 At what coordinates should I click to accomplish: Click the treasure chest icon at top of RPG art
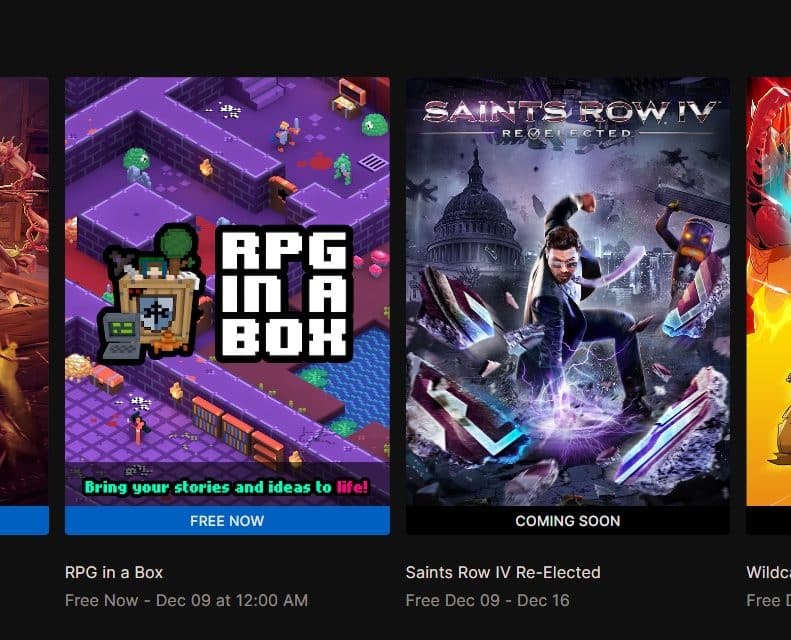point(348,100)
